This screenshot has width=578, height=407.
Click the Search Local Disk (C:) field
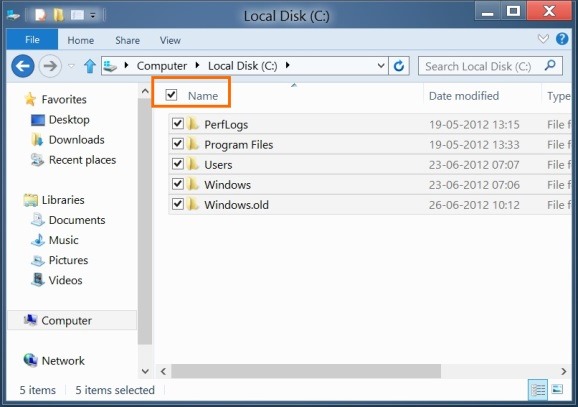490,66
